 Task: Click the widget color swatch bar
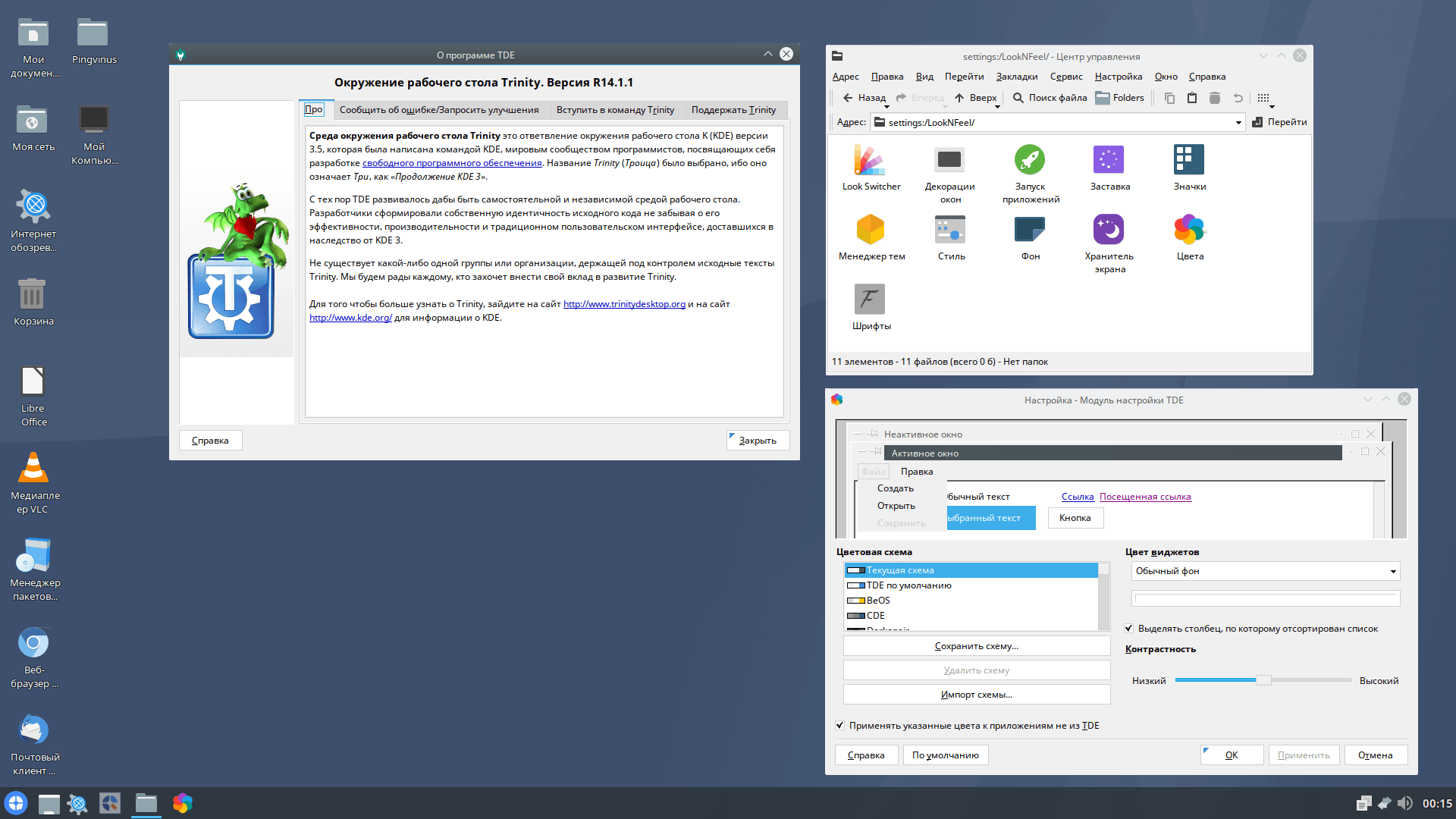point(1265,599)
